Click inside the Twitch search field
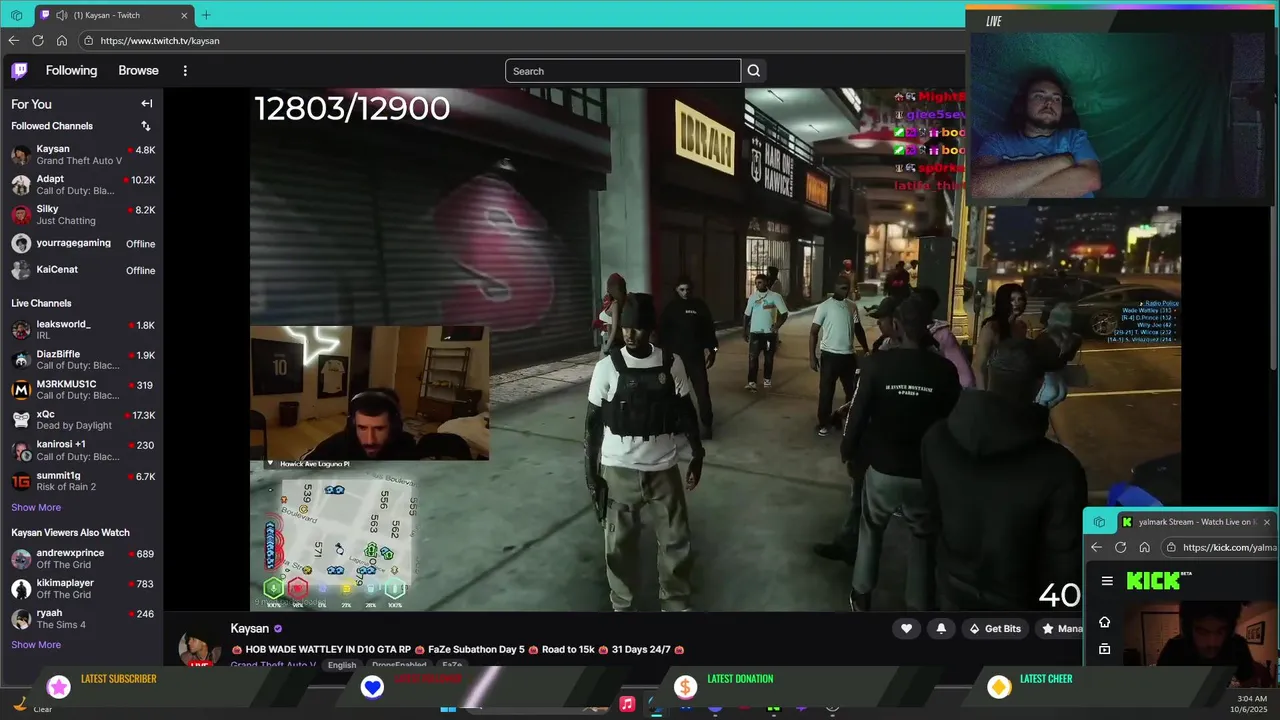The image size is (1280, 720). (623, 71)
